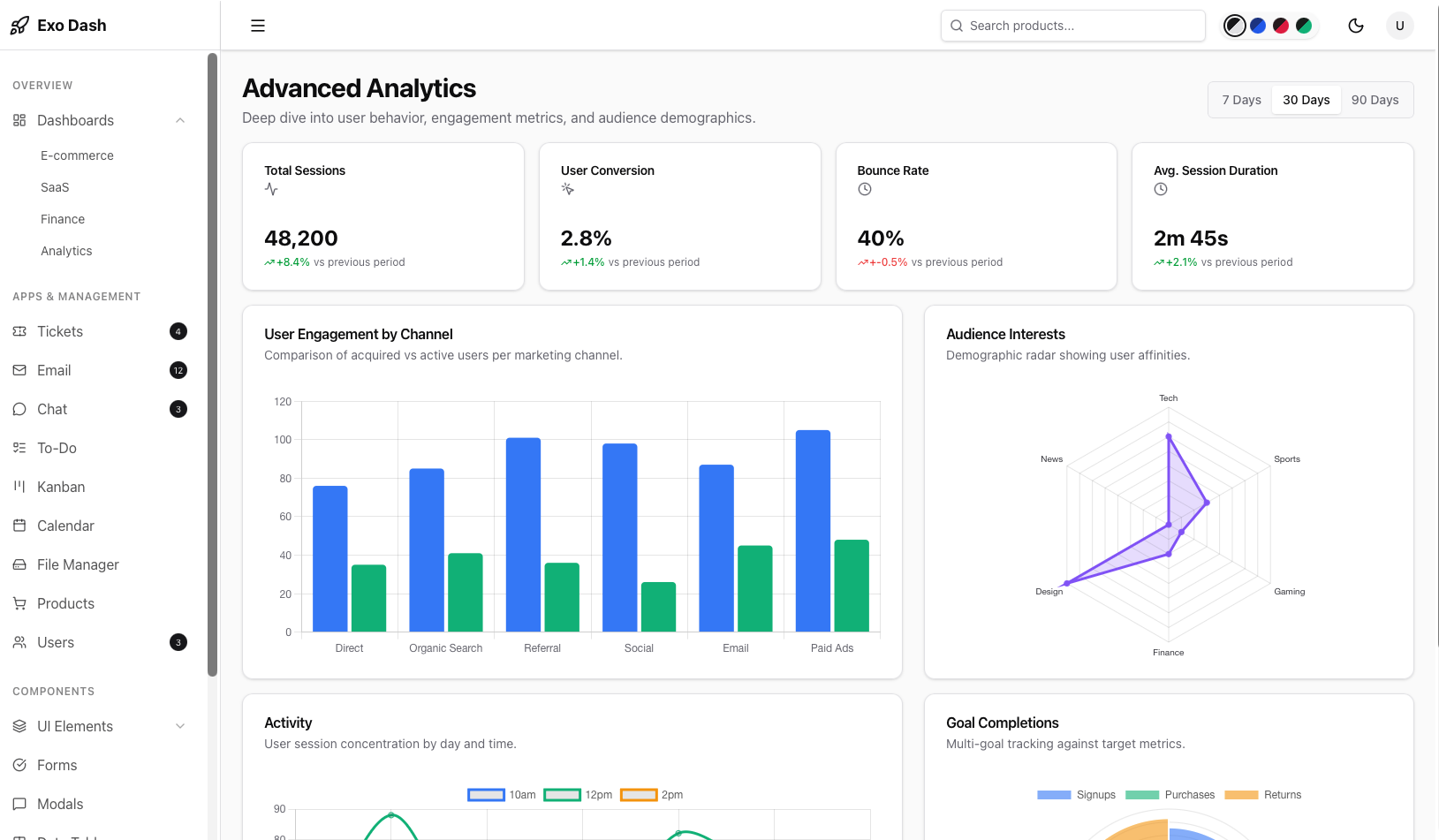Click the User Conversion cursor-click icon
Screen dimensions: 1439x840
[x=568, y=189]
